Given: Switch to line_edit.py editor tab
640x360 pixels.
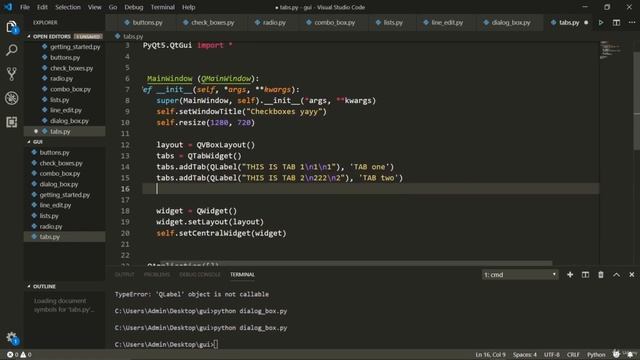Looking at the screenshot, I should coord(443,22).
